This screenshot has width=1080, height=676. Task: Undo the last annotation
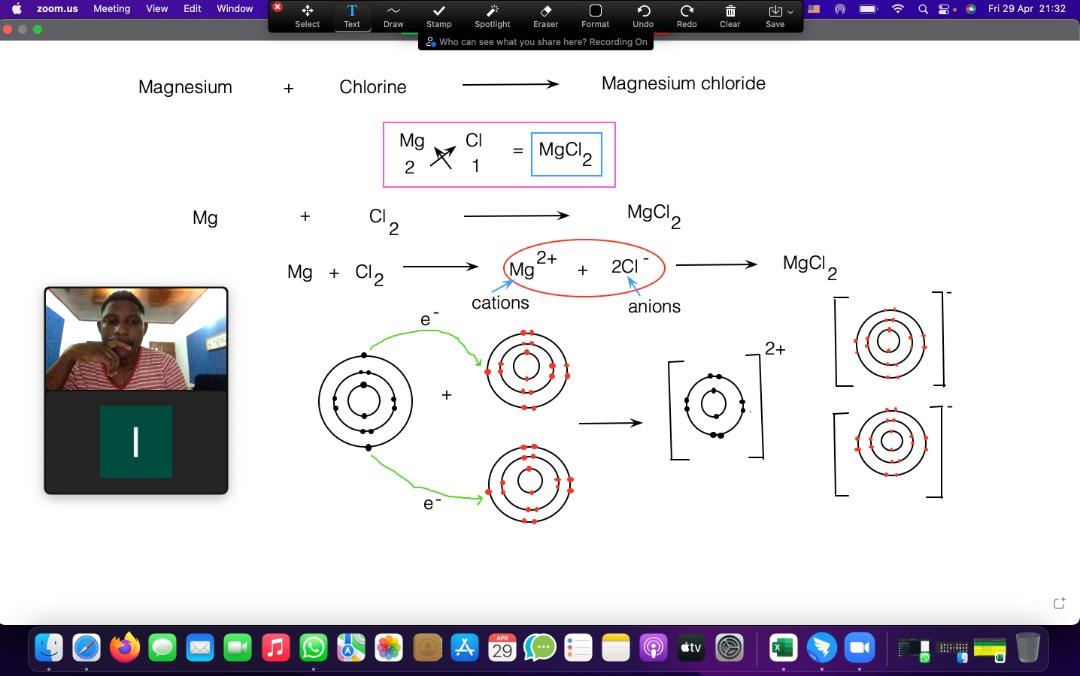coord(643,15)
